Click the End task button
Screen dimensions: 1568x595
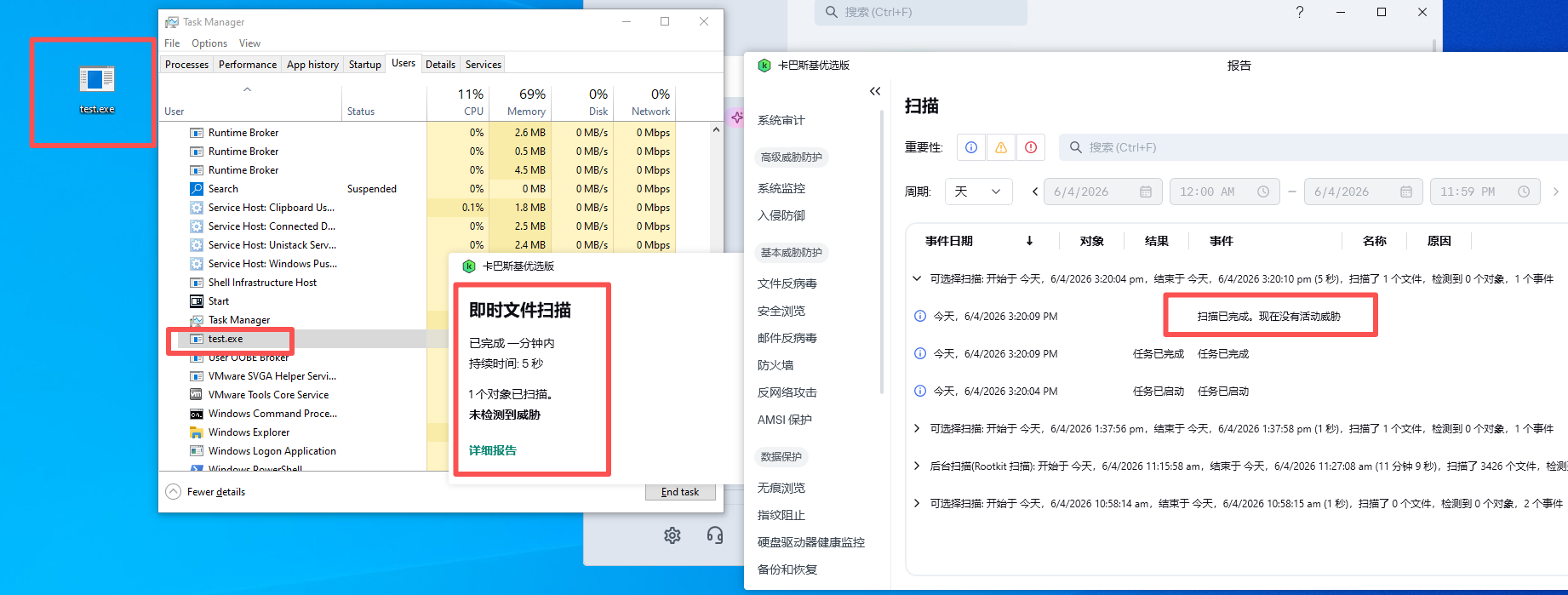coord(680,492)
